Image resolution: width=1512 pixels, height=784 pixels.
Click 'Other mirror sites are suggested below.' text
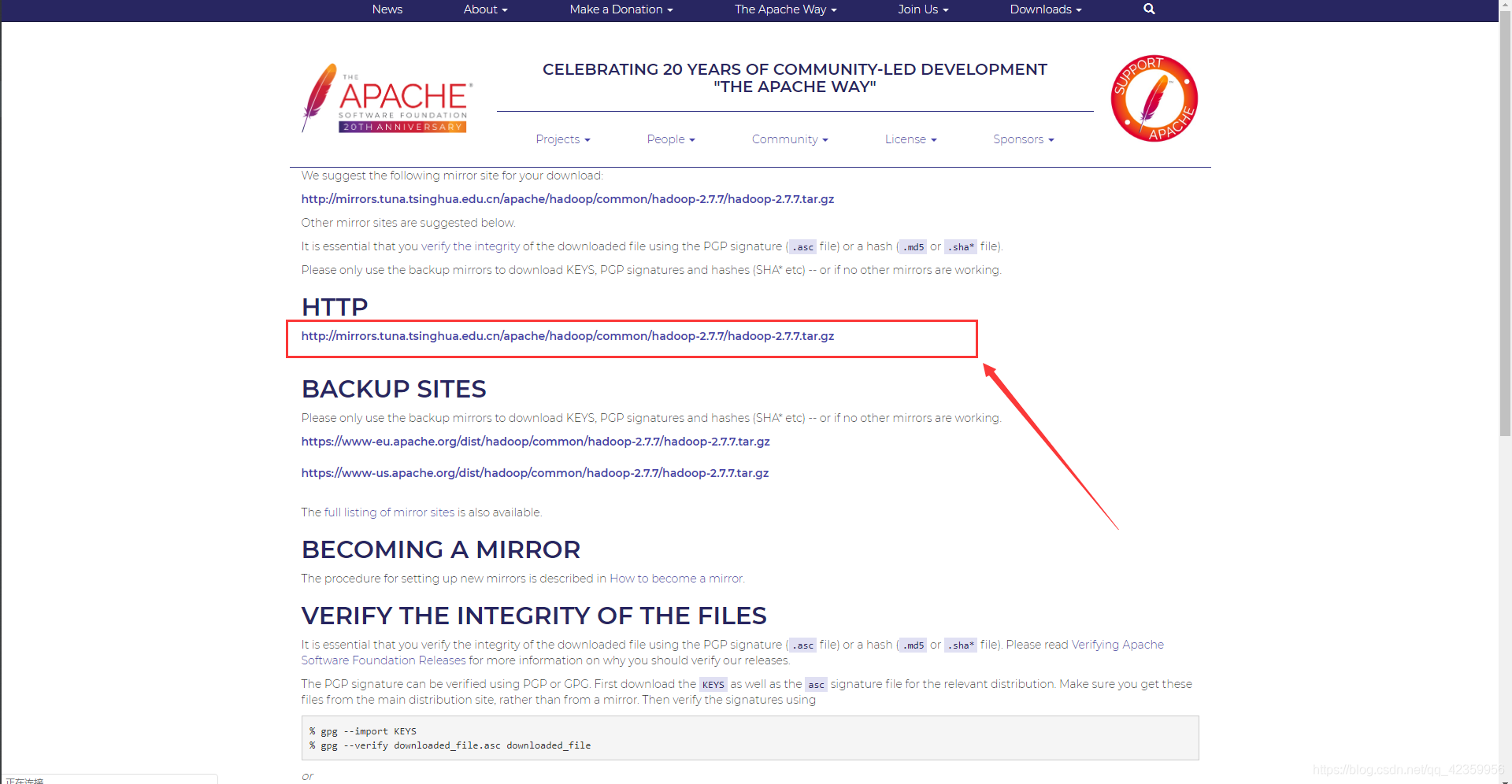(408, 223)
